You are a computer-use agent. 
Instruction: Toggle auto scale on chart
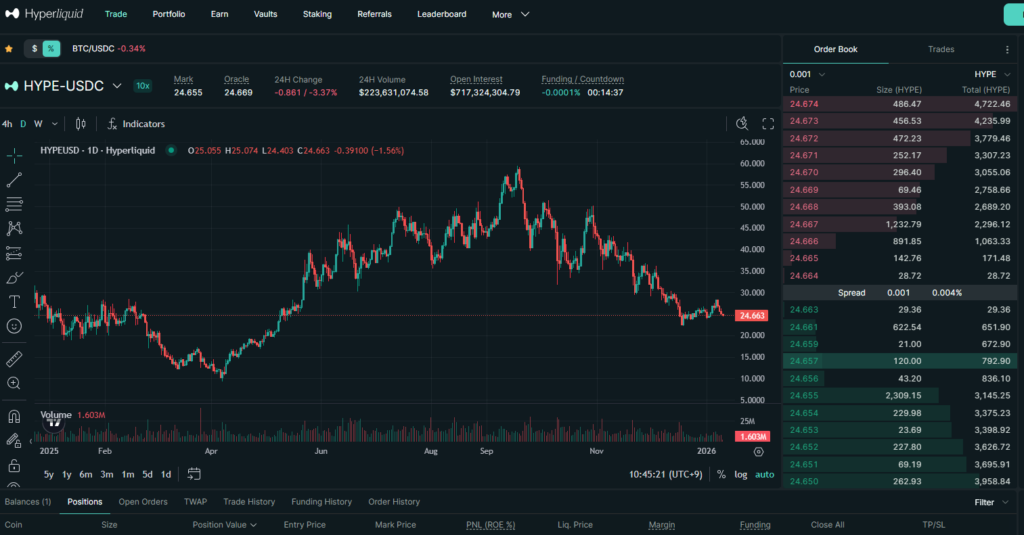[764, 474]
